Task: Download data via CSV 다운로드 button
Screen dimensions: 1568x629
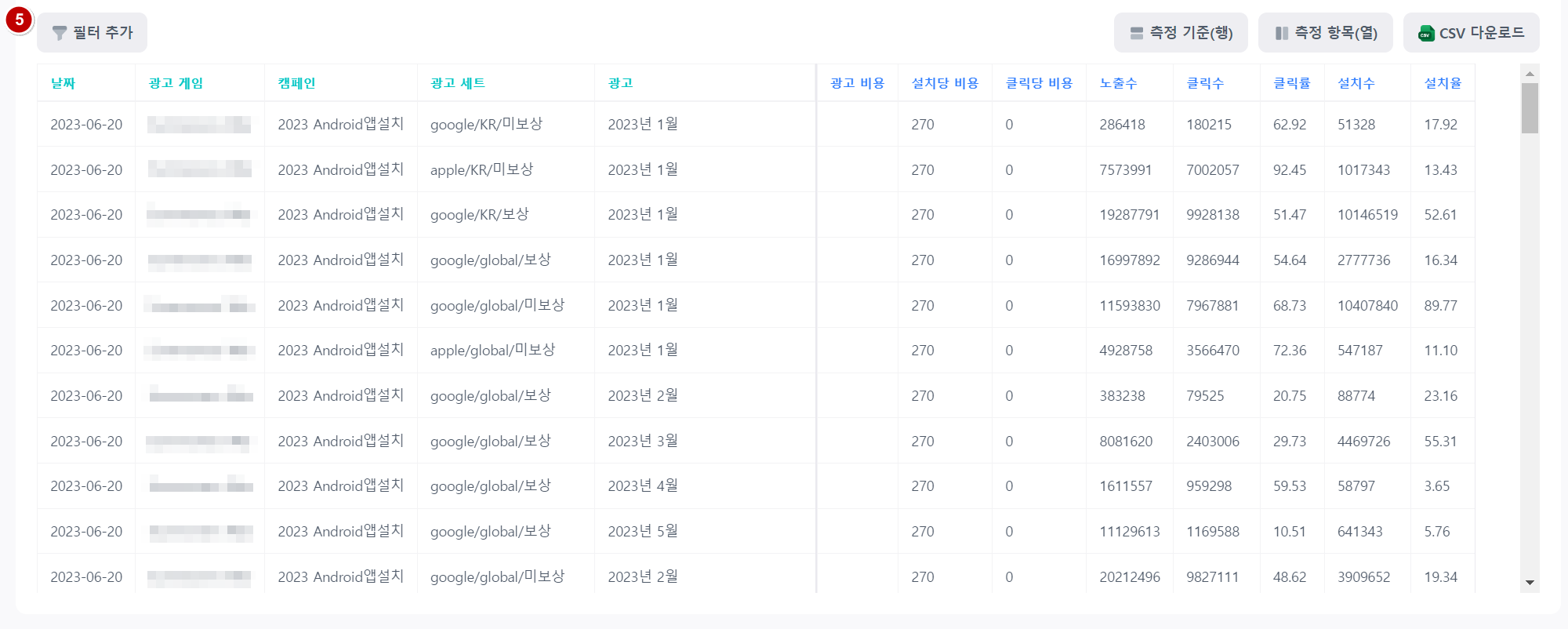Action: click(1472, 33)
